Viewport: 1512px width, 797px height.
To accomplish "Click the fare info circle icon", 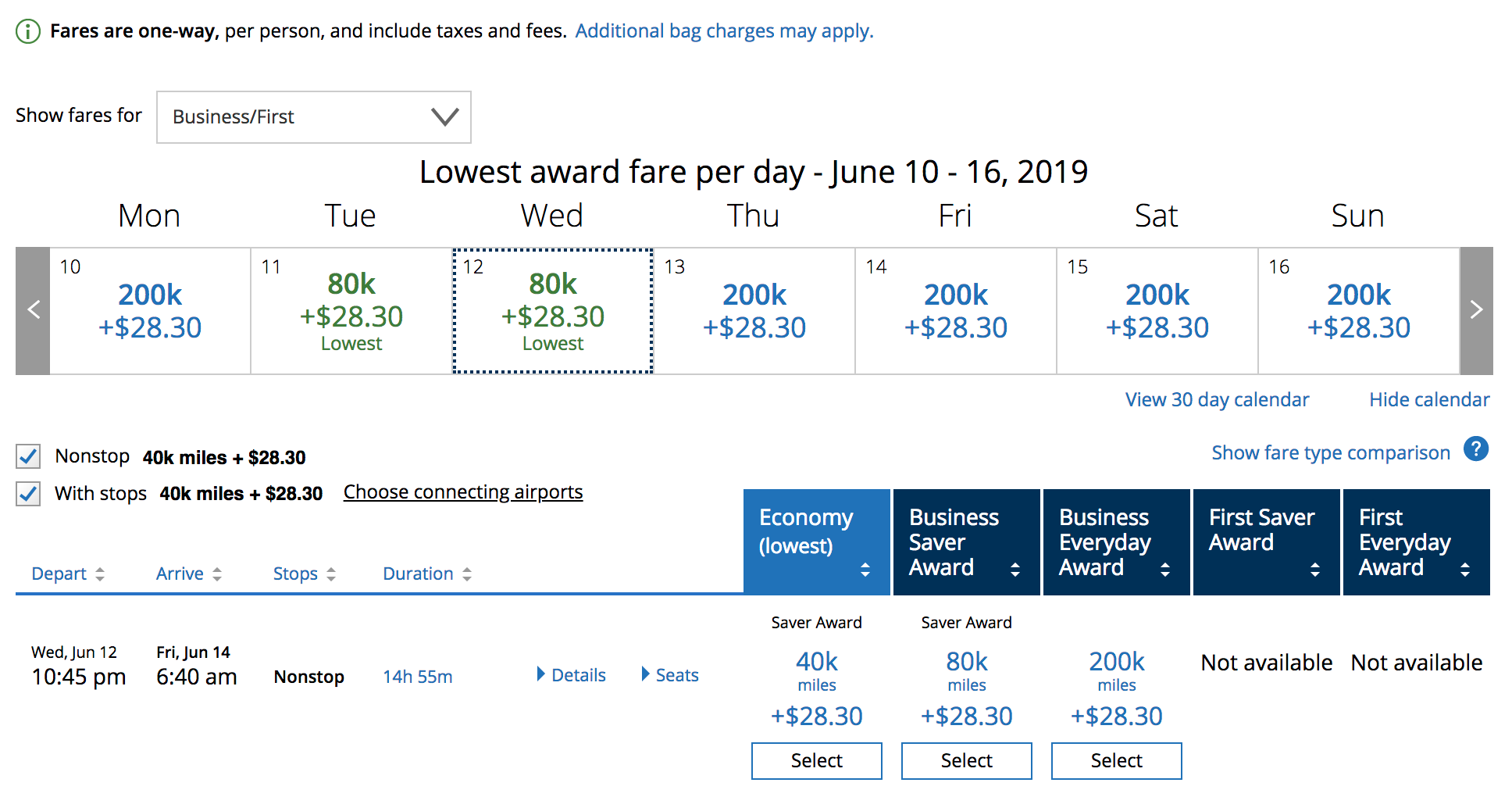I will (28, 31).
